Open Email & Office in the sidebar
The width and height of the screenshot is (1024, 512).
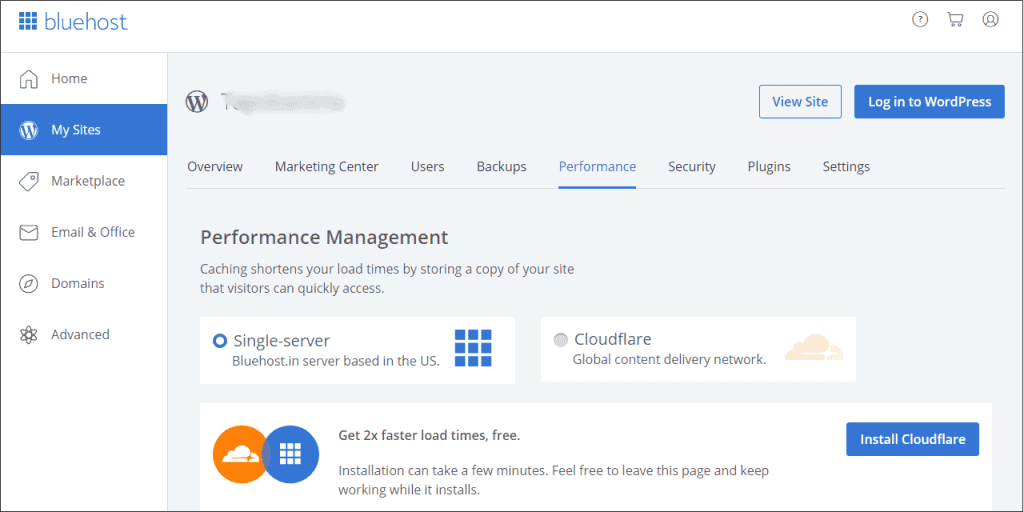(84, 232)
